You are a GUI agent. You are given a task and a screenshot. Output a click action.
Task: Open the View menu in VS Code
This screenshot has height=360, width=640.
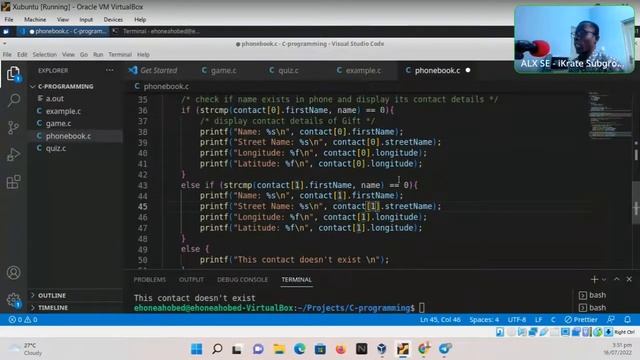(68, 54)
